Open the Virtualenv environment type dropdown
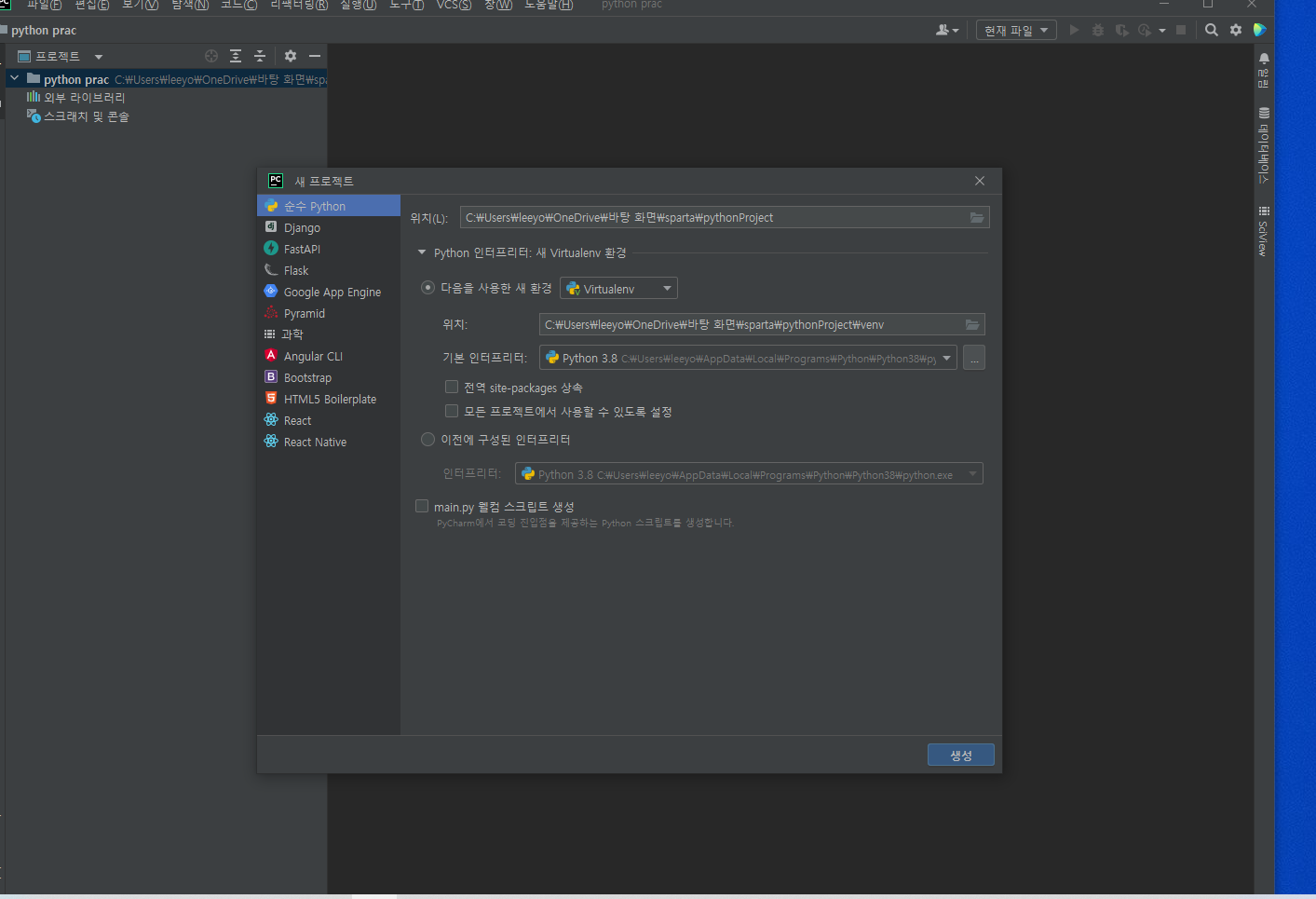This screenshot has height=899, width=1316. (618, 289)
